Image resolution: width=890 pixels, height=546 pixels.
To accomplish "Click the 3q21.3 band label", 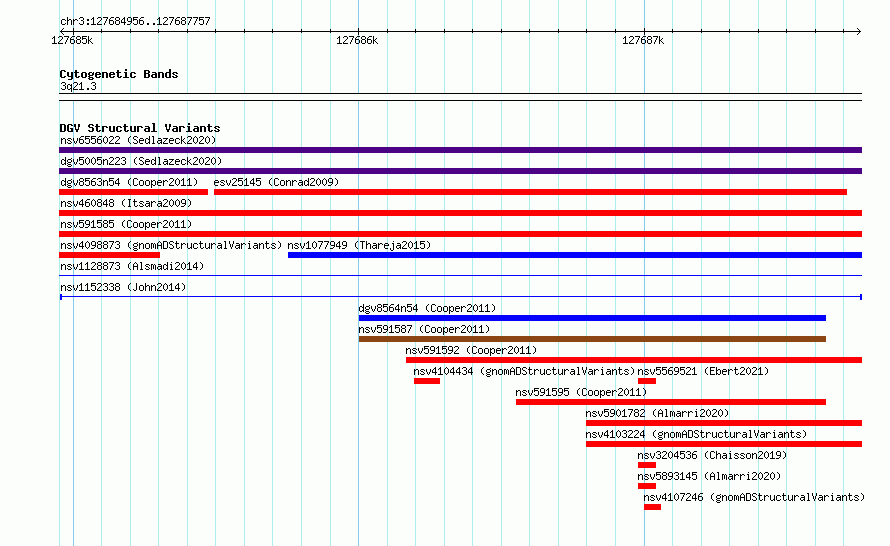I will [x=78, y=86].
